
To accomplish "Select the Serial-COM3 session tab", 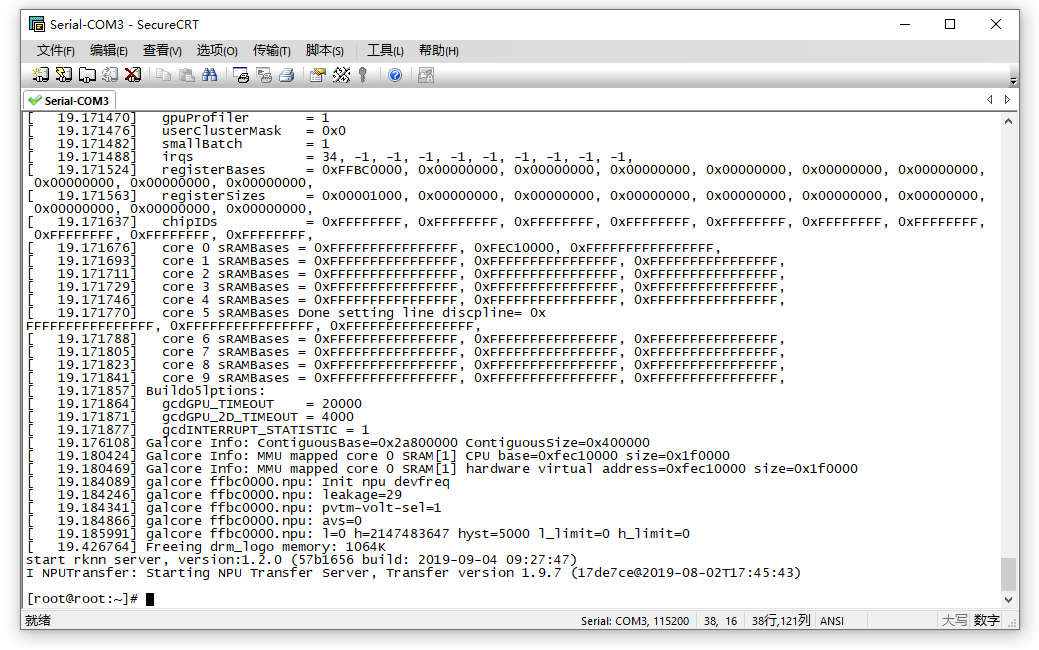I will [x=69, y=101].
